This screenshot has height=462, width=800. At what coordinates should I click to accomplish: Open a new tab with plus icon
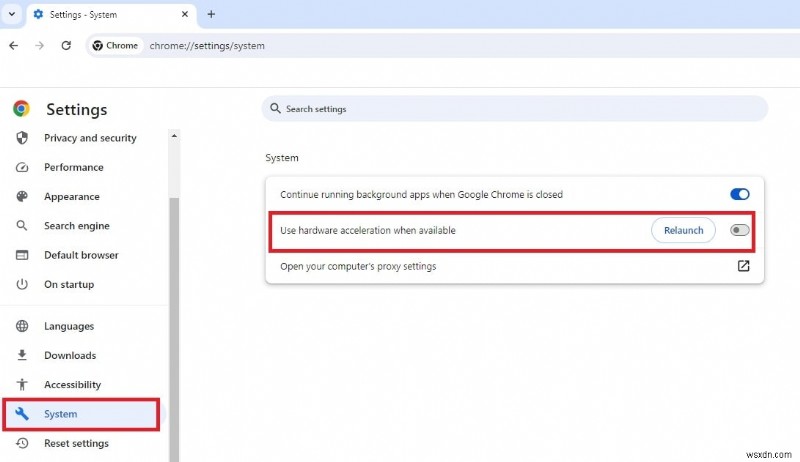tap(211, 14)
